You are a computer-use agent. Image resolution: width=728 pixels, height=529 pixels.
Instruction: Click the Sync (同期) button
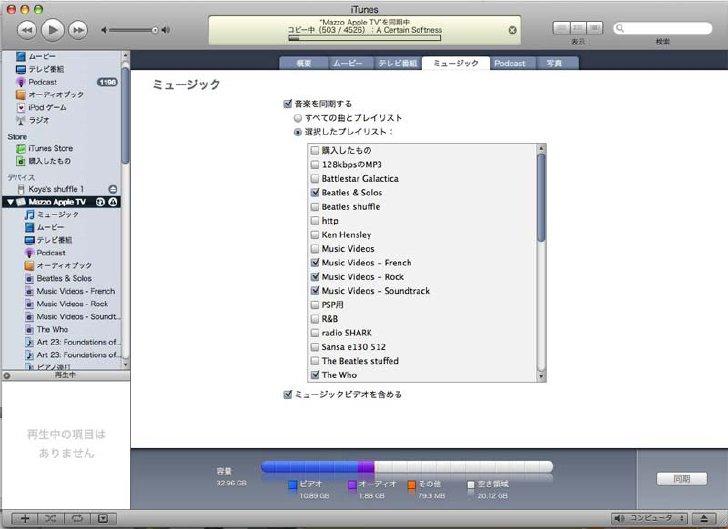(x=682, y=479)
